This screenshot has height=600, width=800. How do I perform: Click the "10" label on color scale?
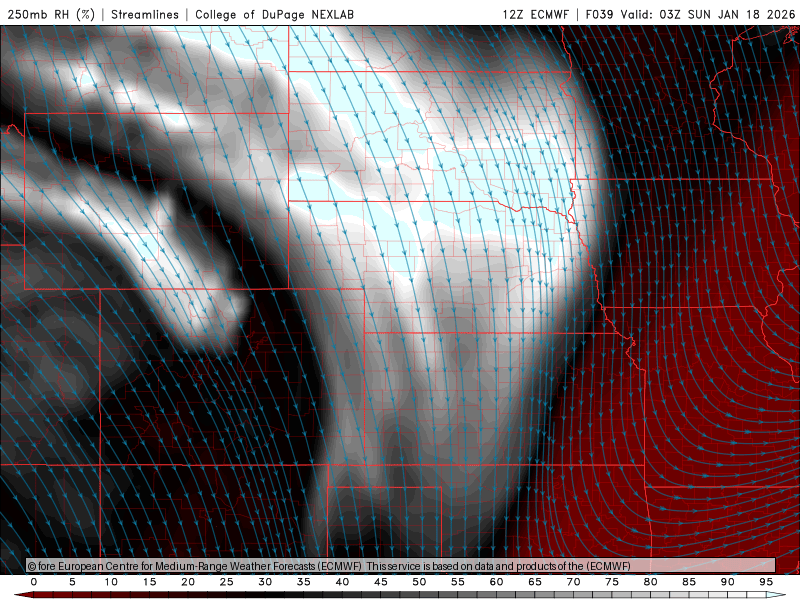point(111,582)
